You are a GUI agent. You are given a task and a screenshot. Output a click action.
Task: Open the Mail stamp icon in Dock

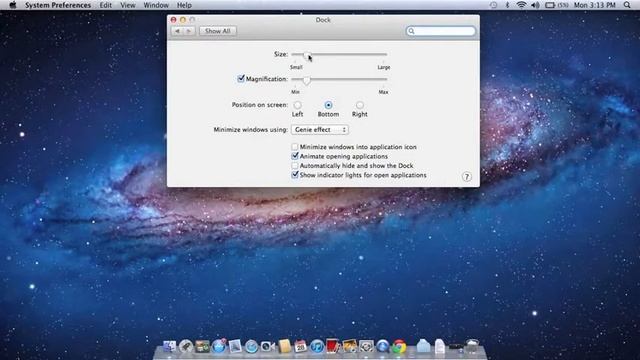pyautogui.click(x=235, y=347)
